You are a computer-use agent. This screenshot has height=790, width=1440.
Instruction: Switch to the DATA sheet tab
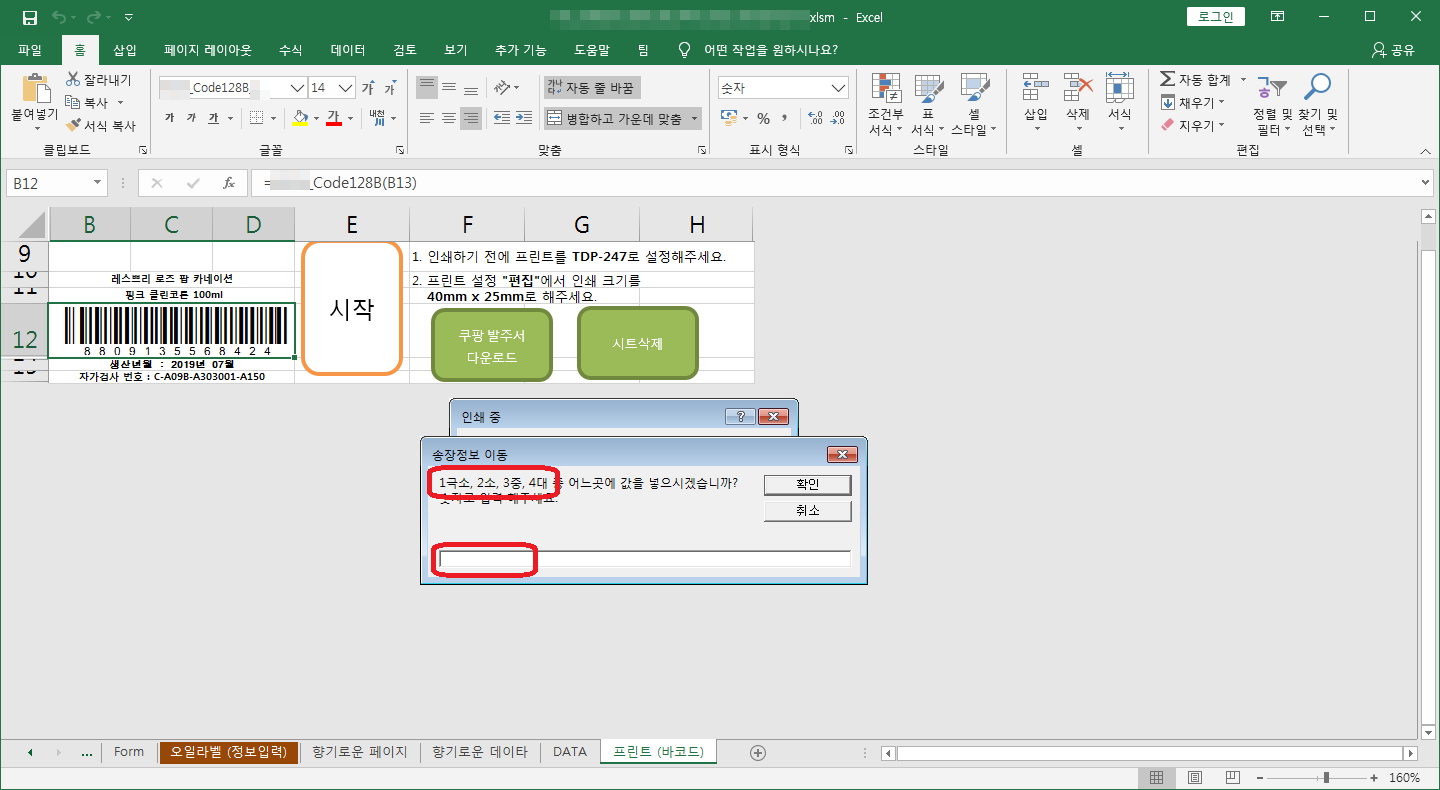pos(570,752)
